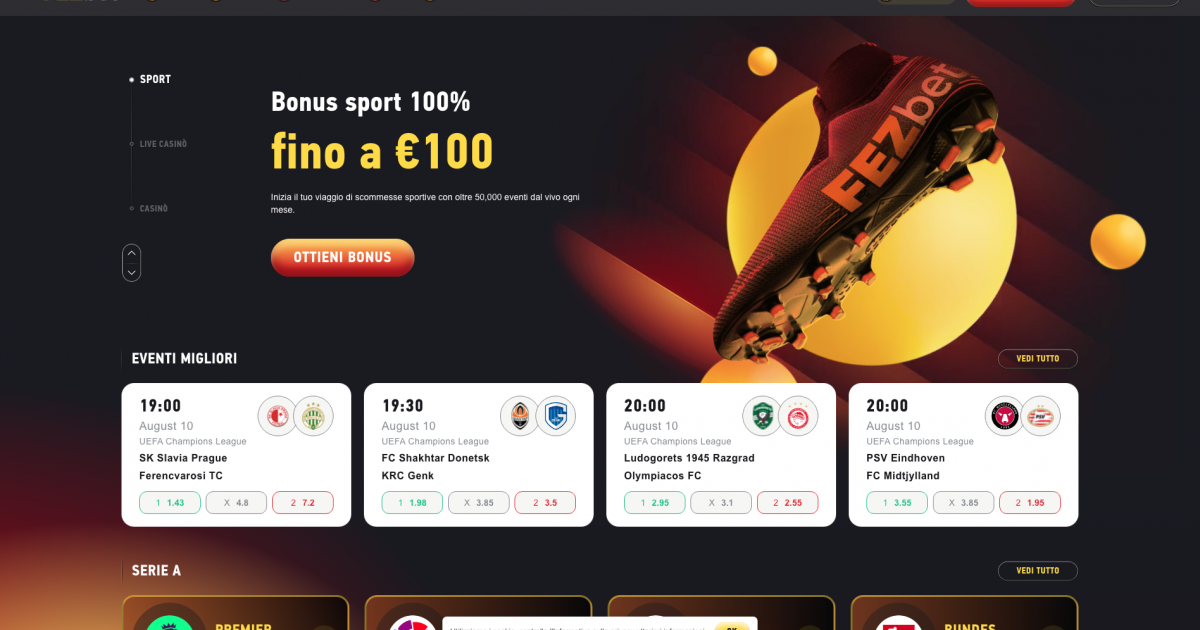Image resolution: width=1200 pixels, height=630 pixels.
Task: Select draw odds 3.85 for Shakhtar match
Action: point(479,503)
